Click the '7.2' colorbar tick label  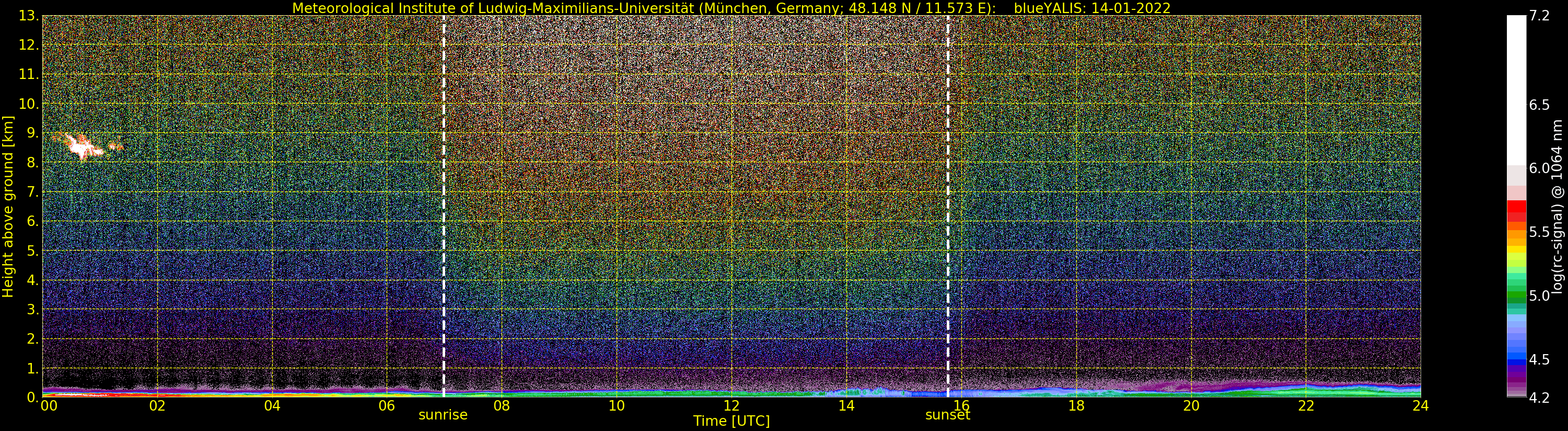point(1539,16)
